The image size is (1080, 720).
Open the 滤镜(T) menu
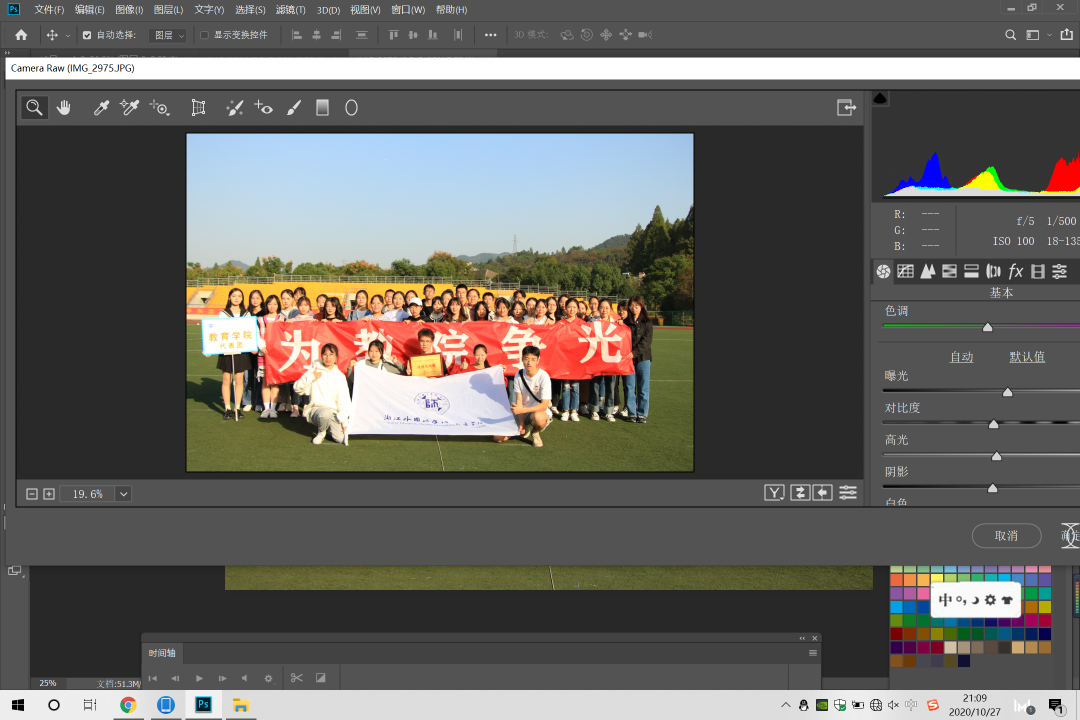[291, 10]
